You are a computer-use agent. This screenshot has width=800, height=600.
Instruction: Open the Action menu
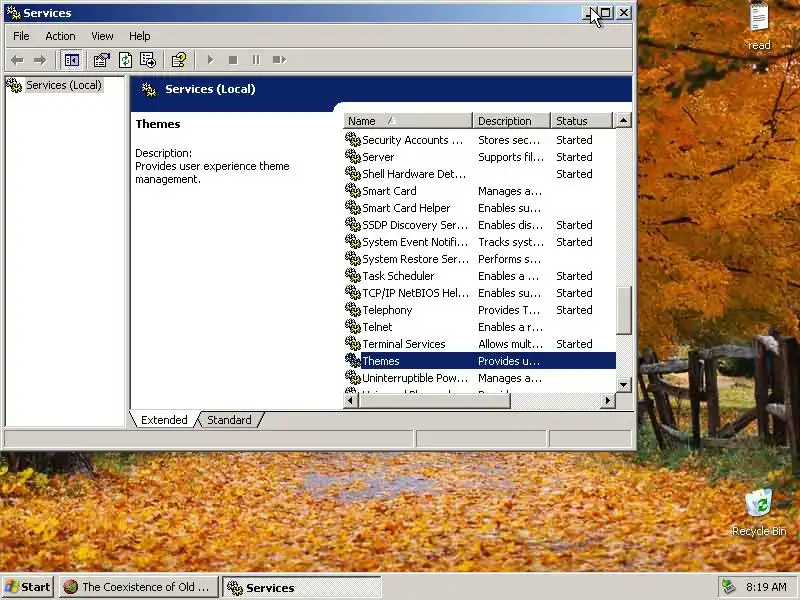point(60,36)
